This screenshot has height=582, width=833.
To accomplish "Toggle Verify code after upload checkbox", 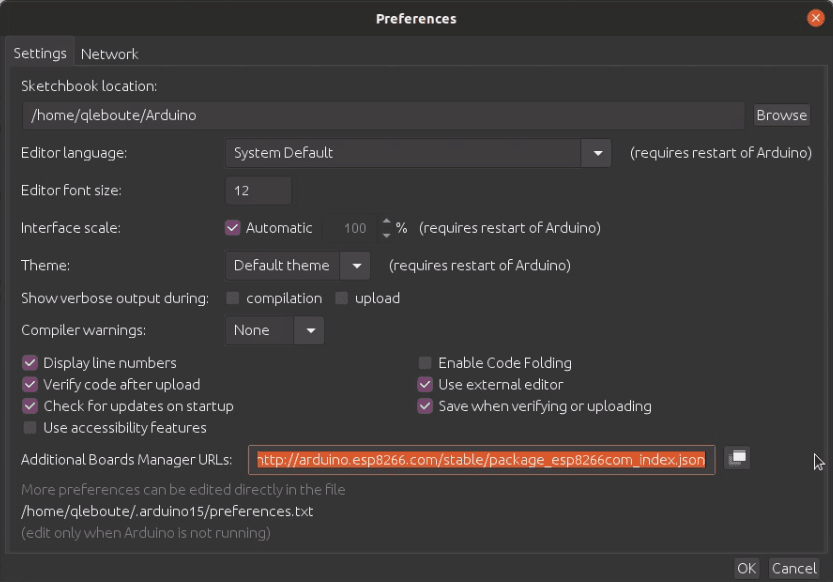I will coord(30,384).
